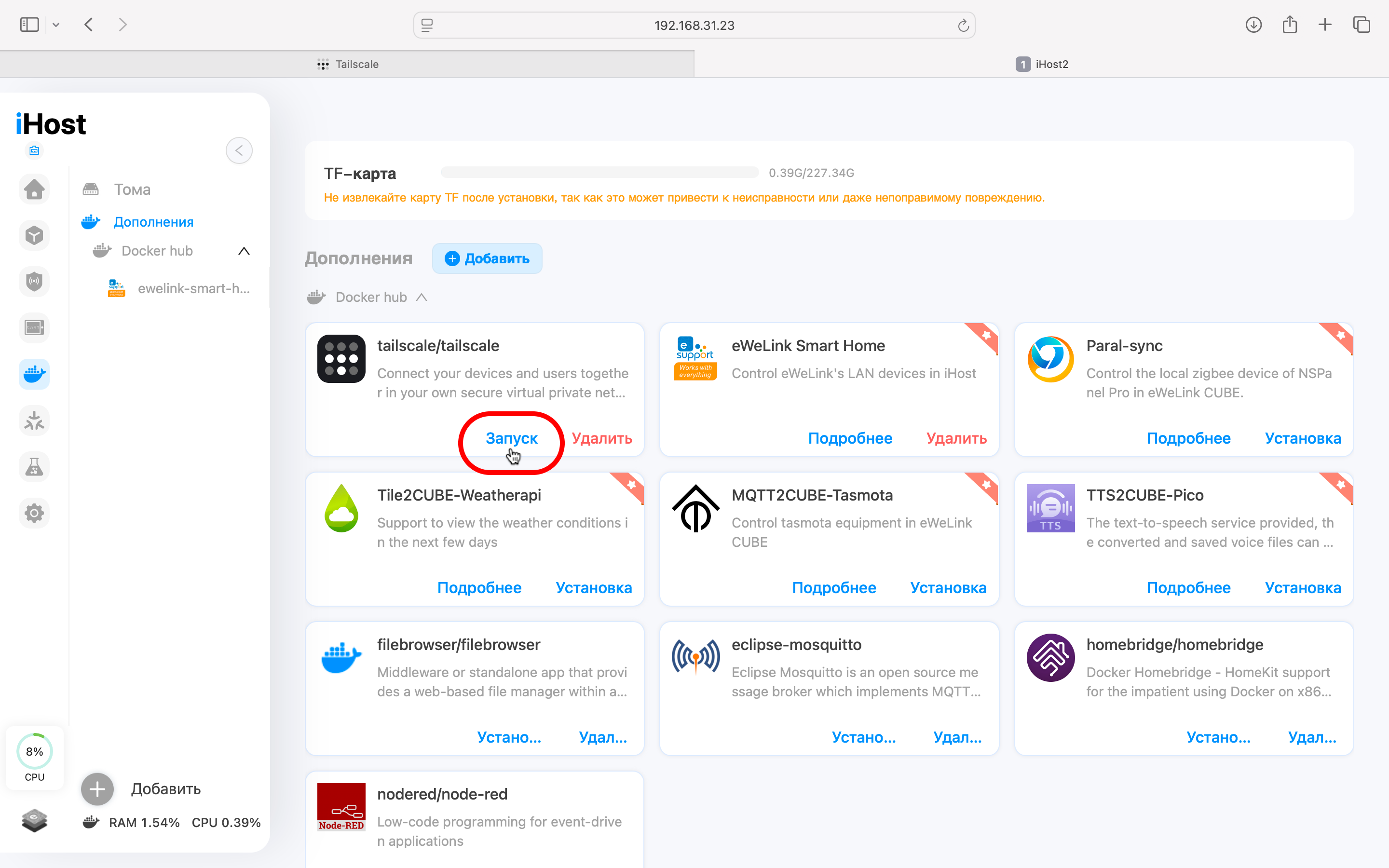
Task: Open the lab flask icon in sidebar
Action: click(34, 467)
